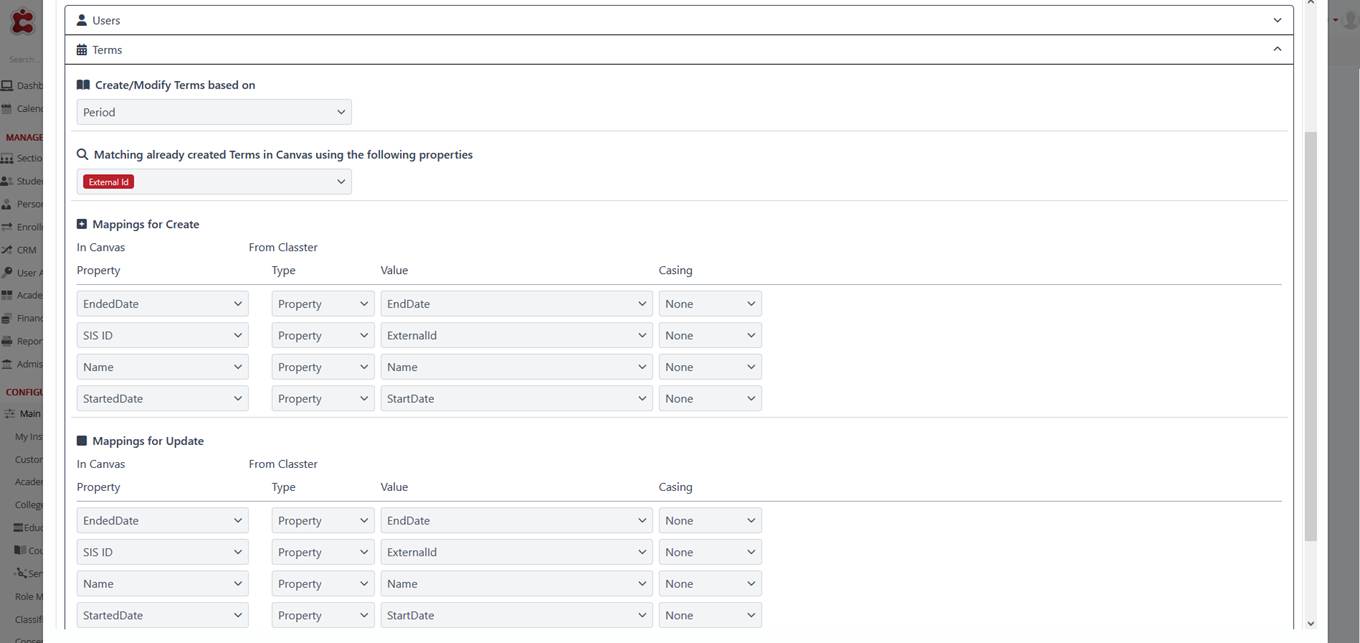Click the scrollbar up arrow at the dialog's top right
The image size is (1360, 643).
coord(1310,4)
